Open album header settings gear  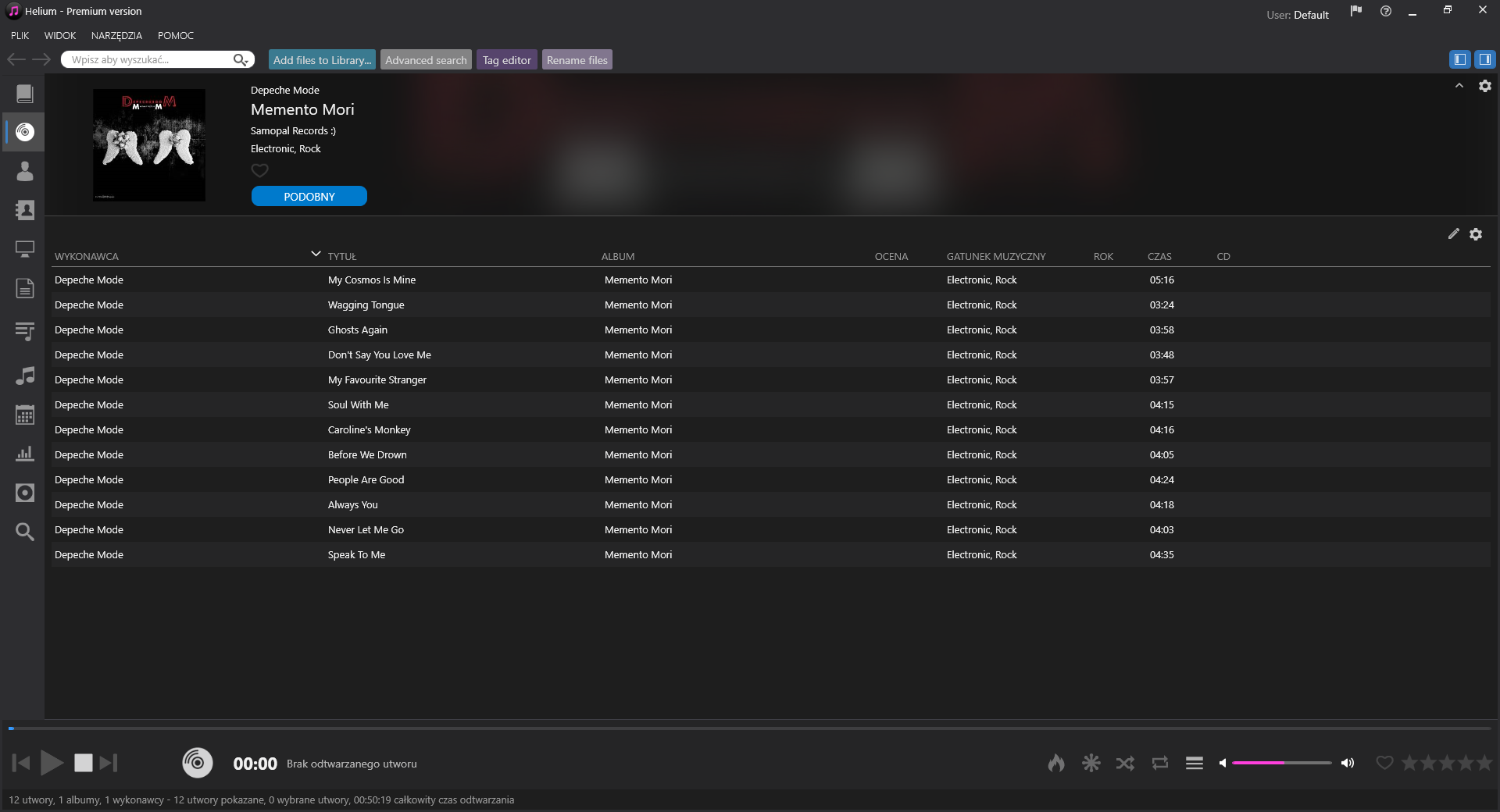[1485, 86]
